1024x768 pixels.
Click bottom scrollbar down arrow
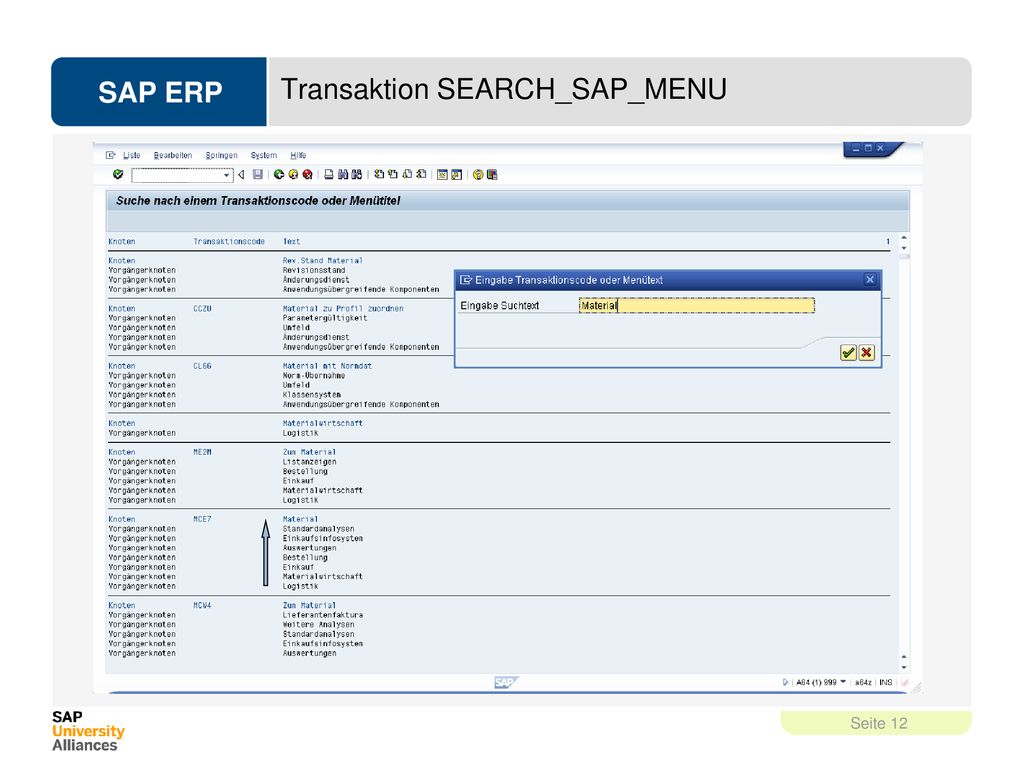[x=904, y=667]
